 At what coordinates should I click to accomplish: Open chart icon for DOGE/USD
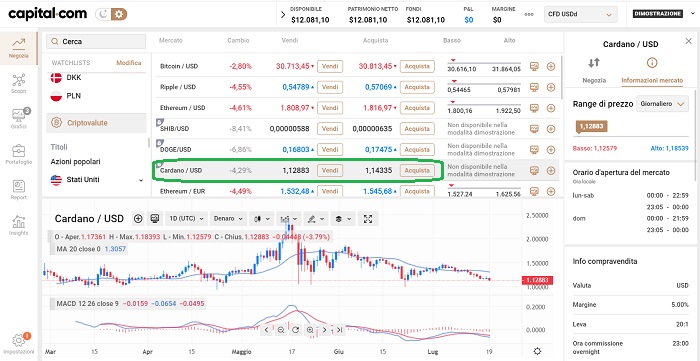[x=534, y=150]
